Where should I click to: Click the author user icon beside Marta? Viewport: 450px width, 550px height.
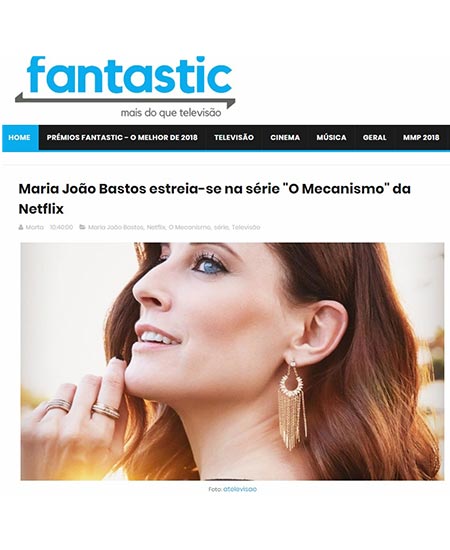click(x=21, y=227)
